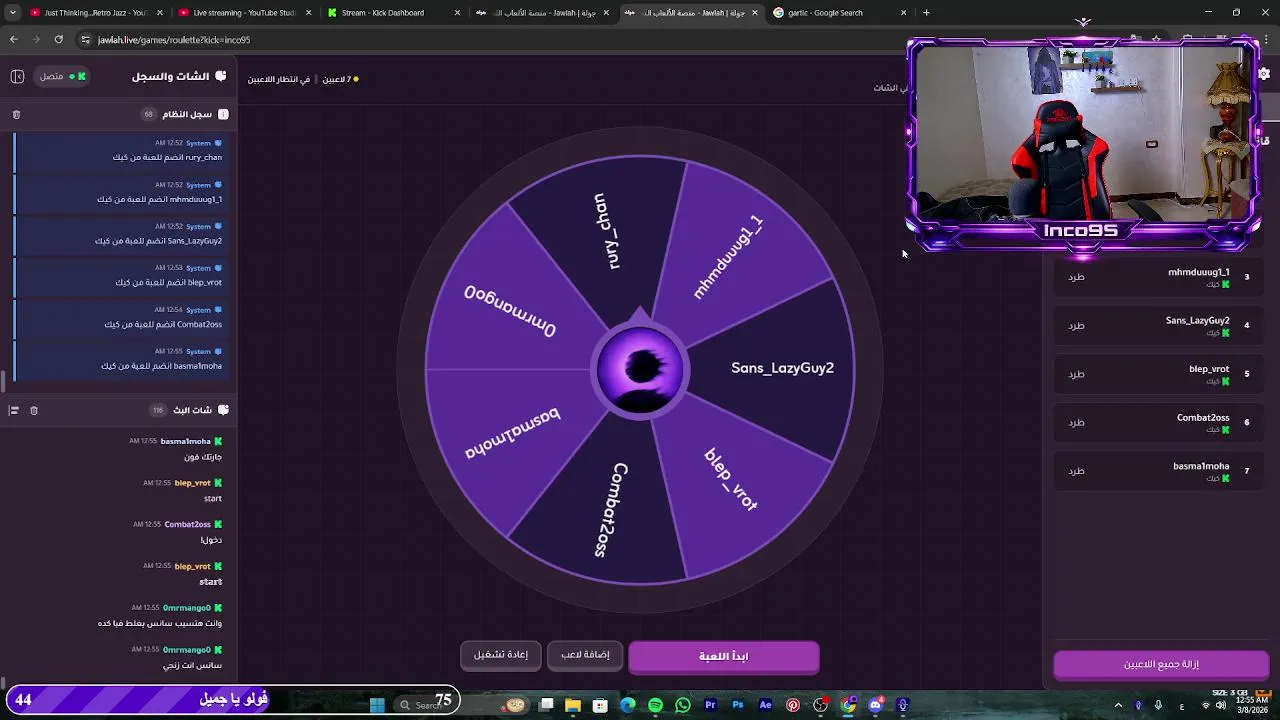Open WhatsApp from the taskbar

click(683, 705)
